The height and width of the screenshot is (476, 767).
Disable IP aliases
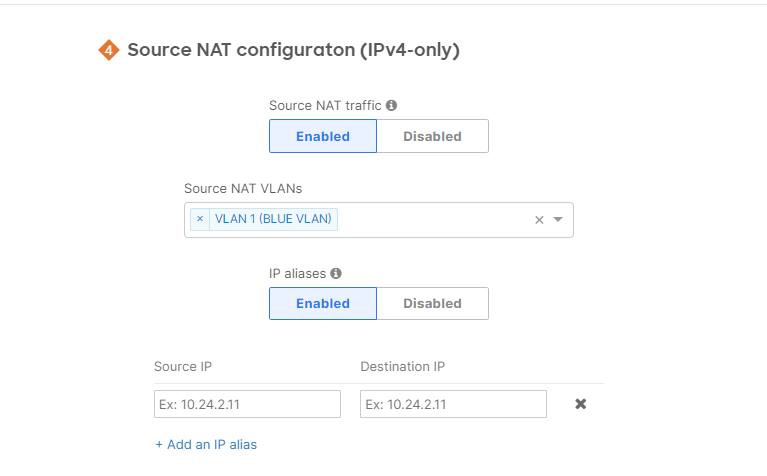[432, 303]
